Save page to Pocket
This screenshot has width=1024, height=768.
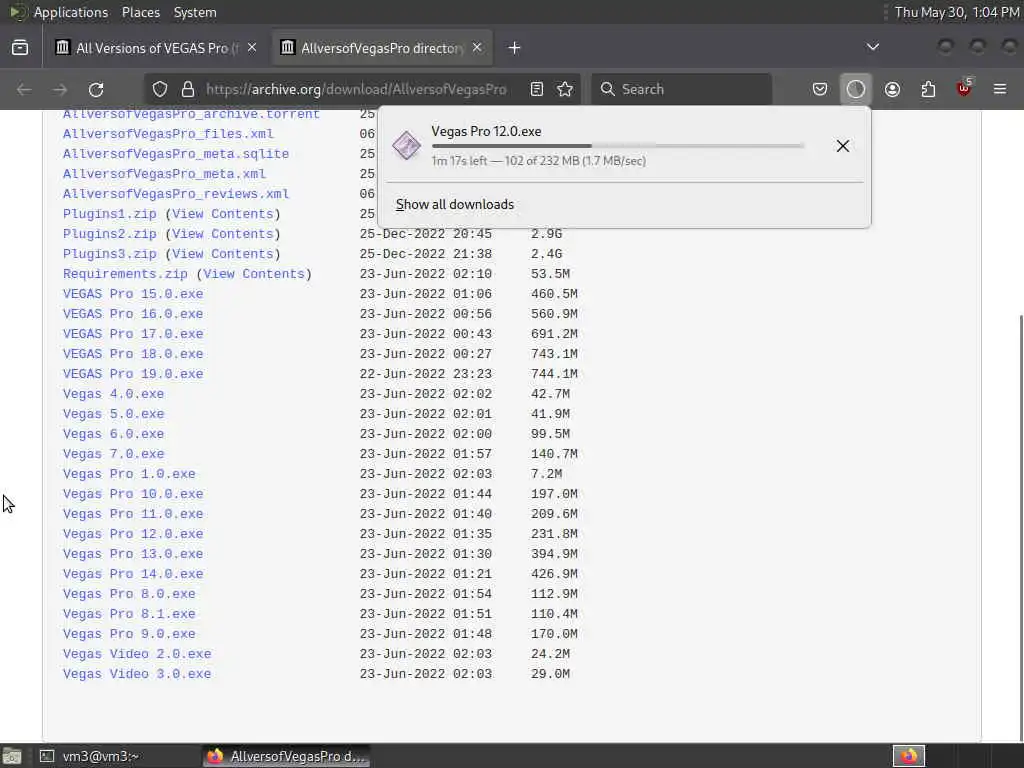820,89
